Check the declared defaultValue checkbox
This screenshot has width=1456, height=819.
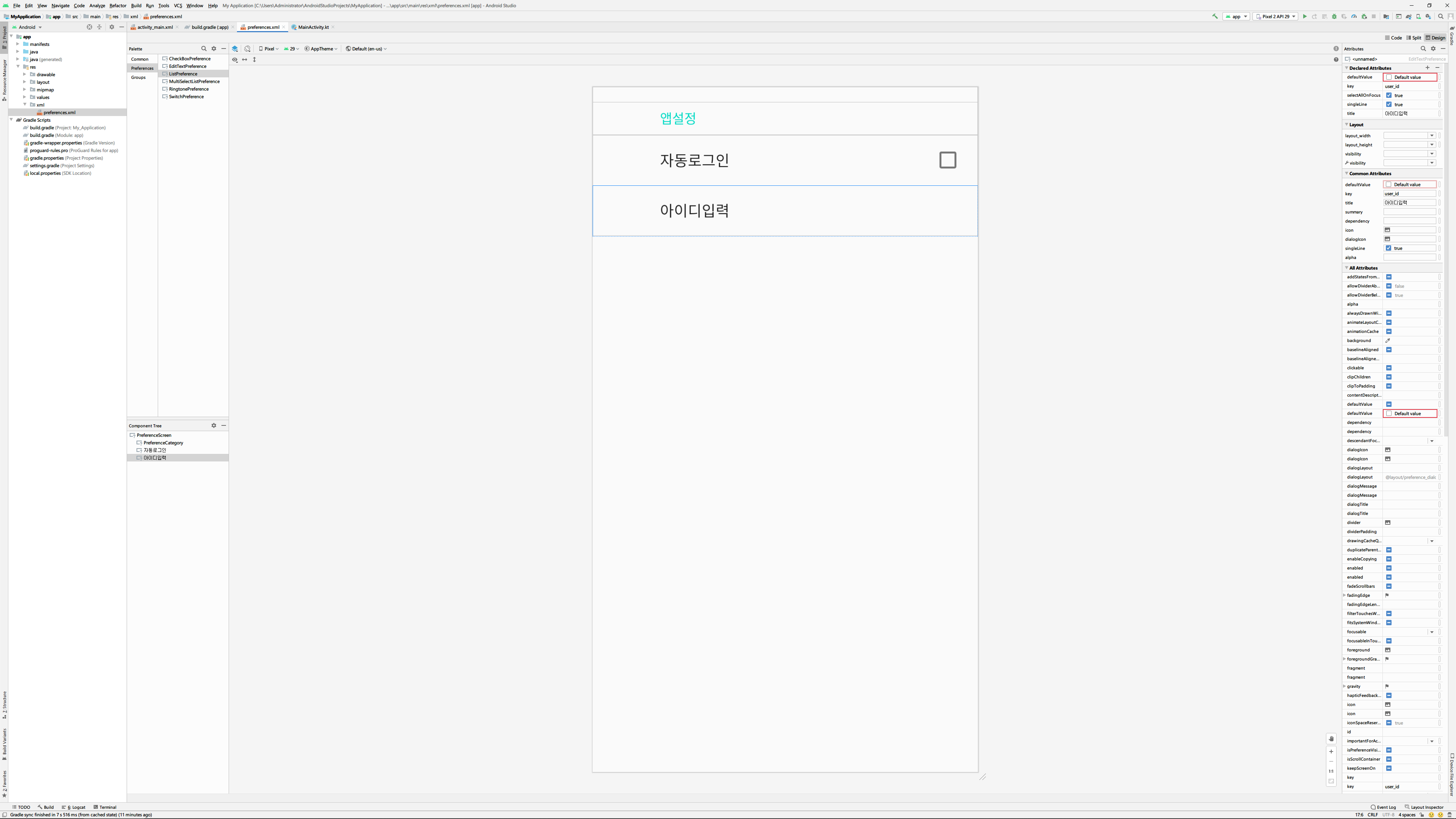point(1389,77)
